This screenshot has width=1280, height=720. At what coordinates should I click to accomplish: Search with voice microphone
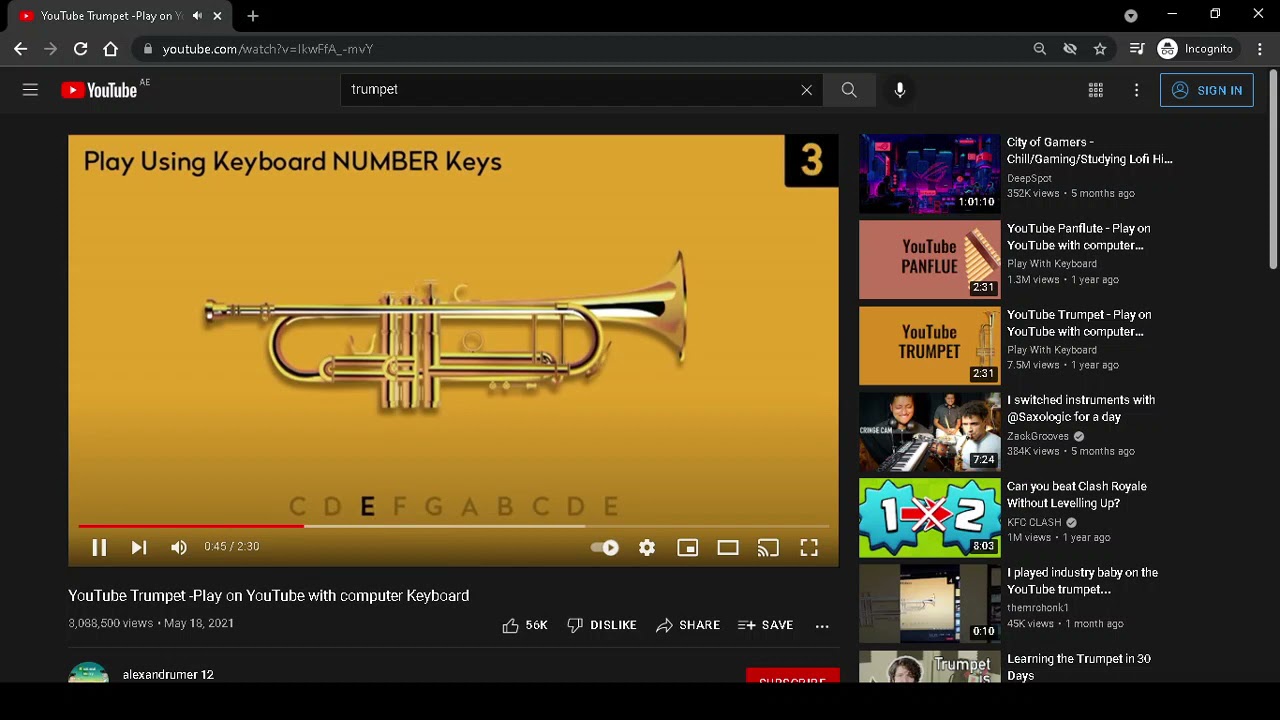pyautogui.click(x=900, y=90)
